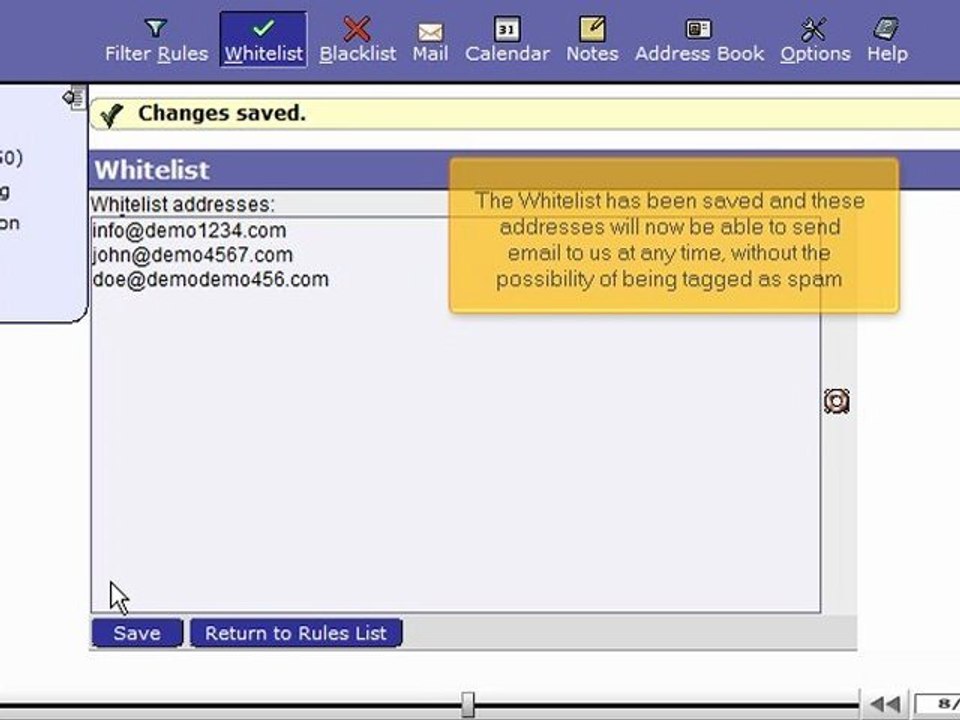Open Notes notepad icon
960x720 pixels.
592,28
